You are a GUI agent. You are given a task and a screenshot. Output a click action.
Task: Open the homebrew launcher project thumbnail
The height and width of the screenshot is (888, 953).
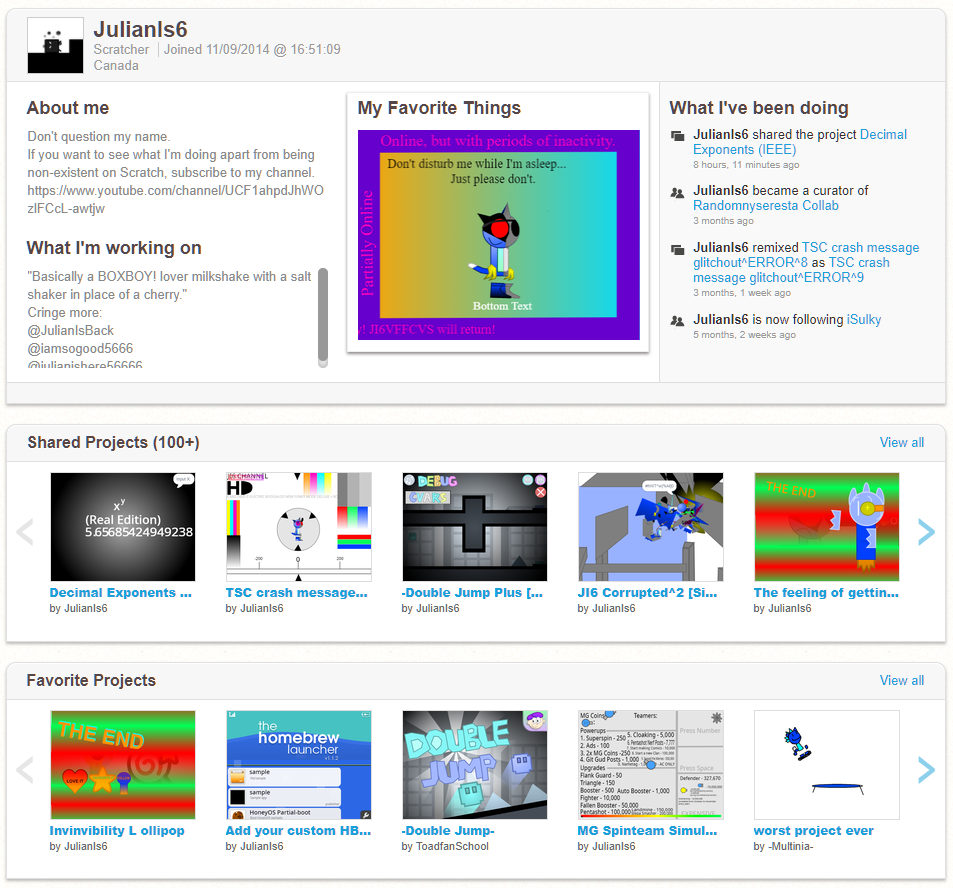click(x=299, y=764)
